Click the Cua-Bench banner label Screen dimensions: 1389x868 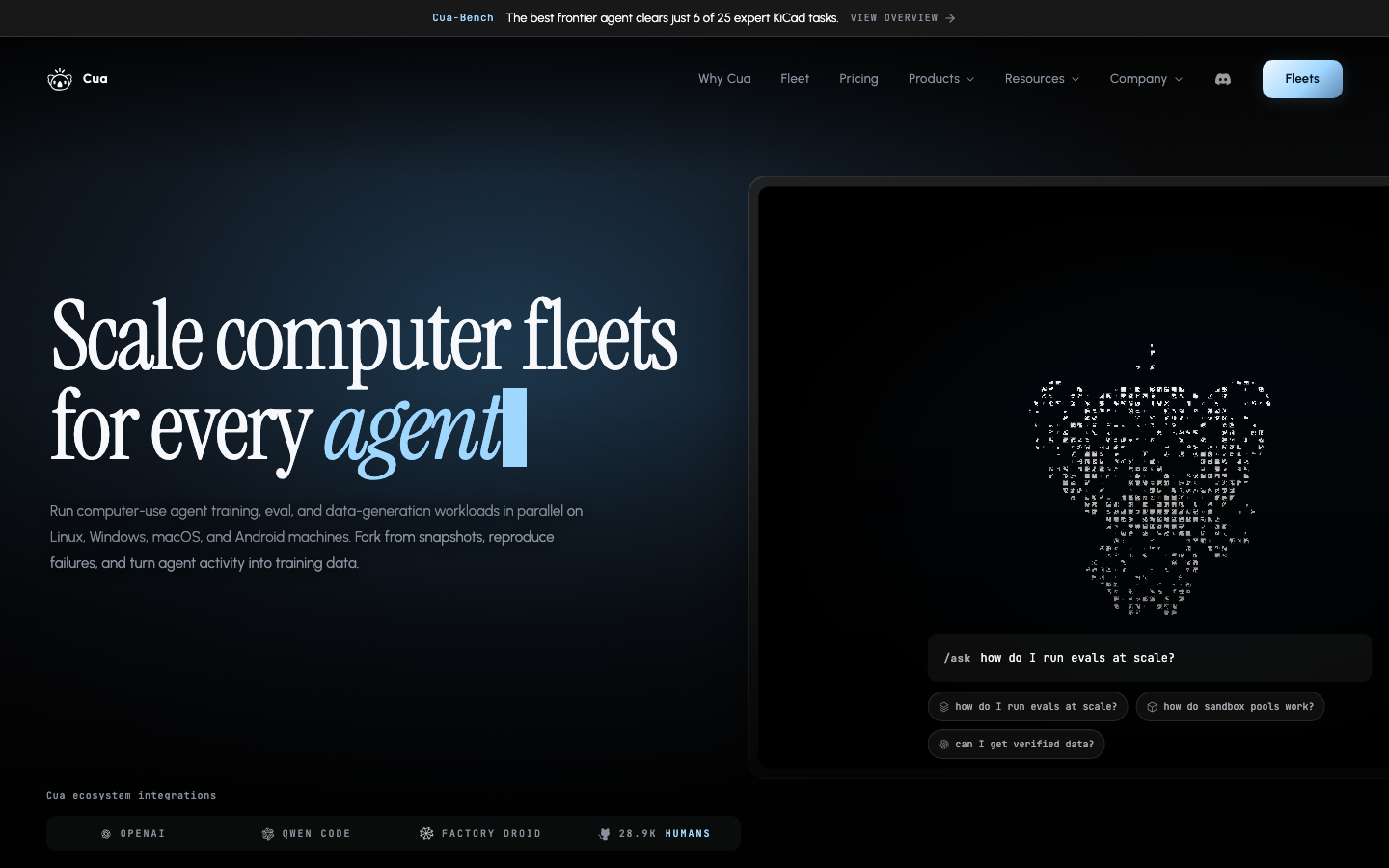463,18
